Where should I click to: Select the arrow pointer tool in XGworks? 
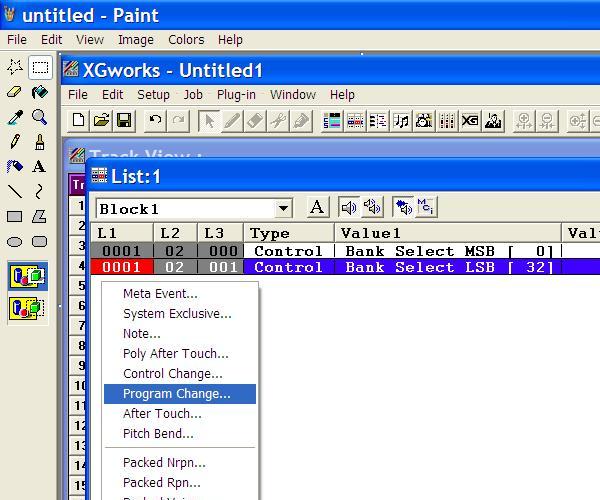[x=209, y=121]
